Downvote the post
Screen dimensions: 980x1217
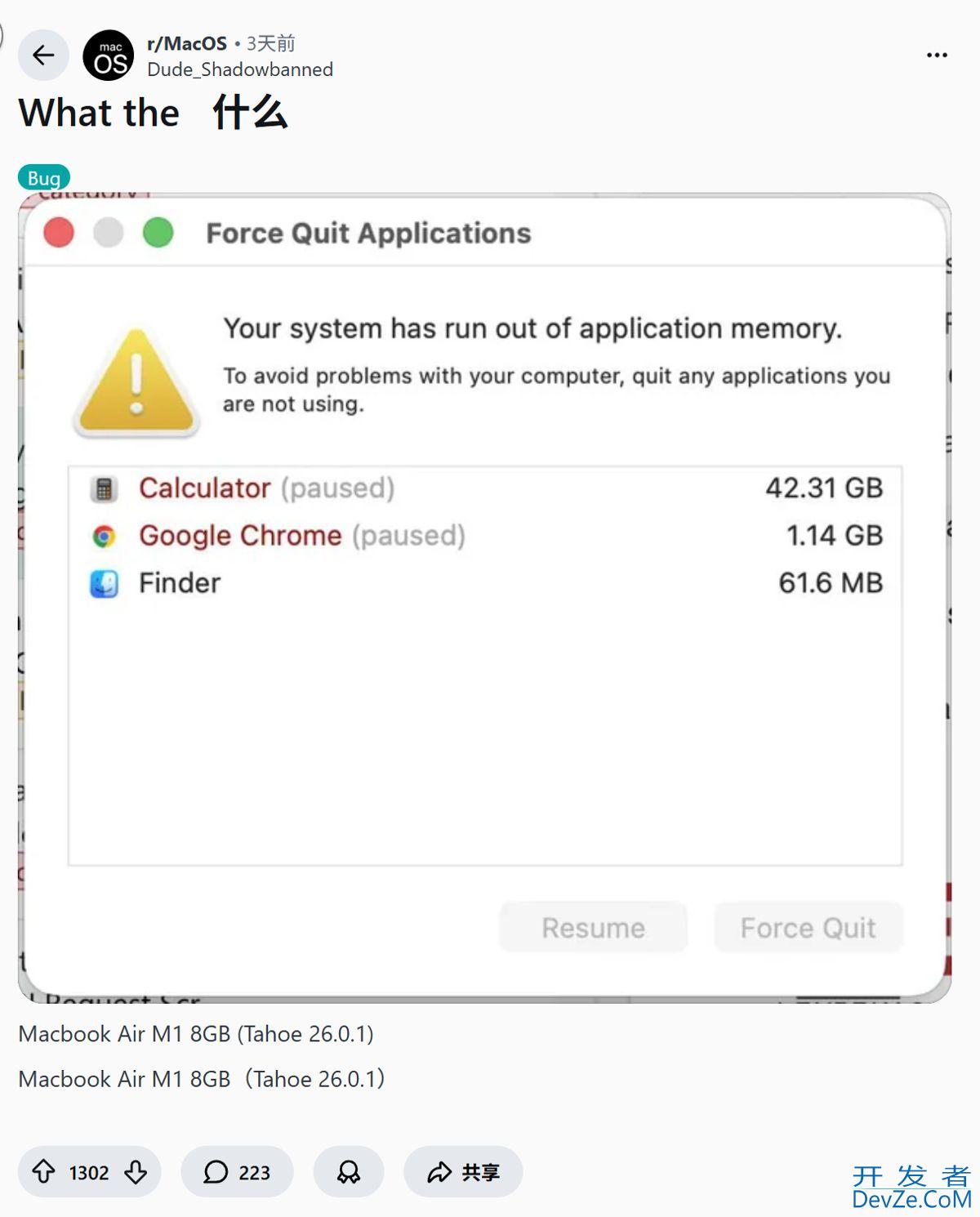click(x=136, y=1172)
